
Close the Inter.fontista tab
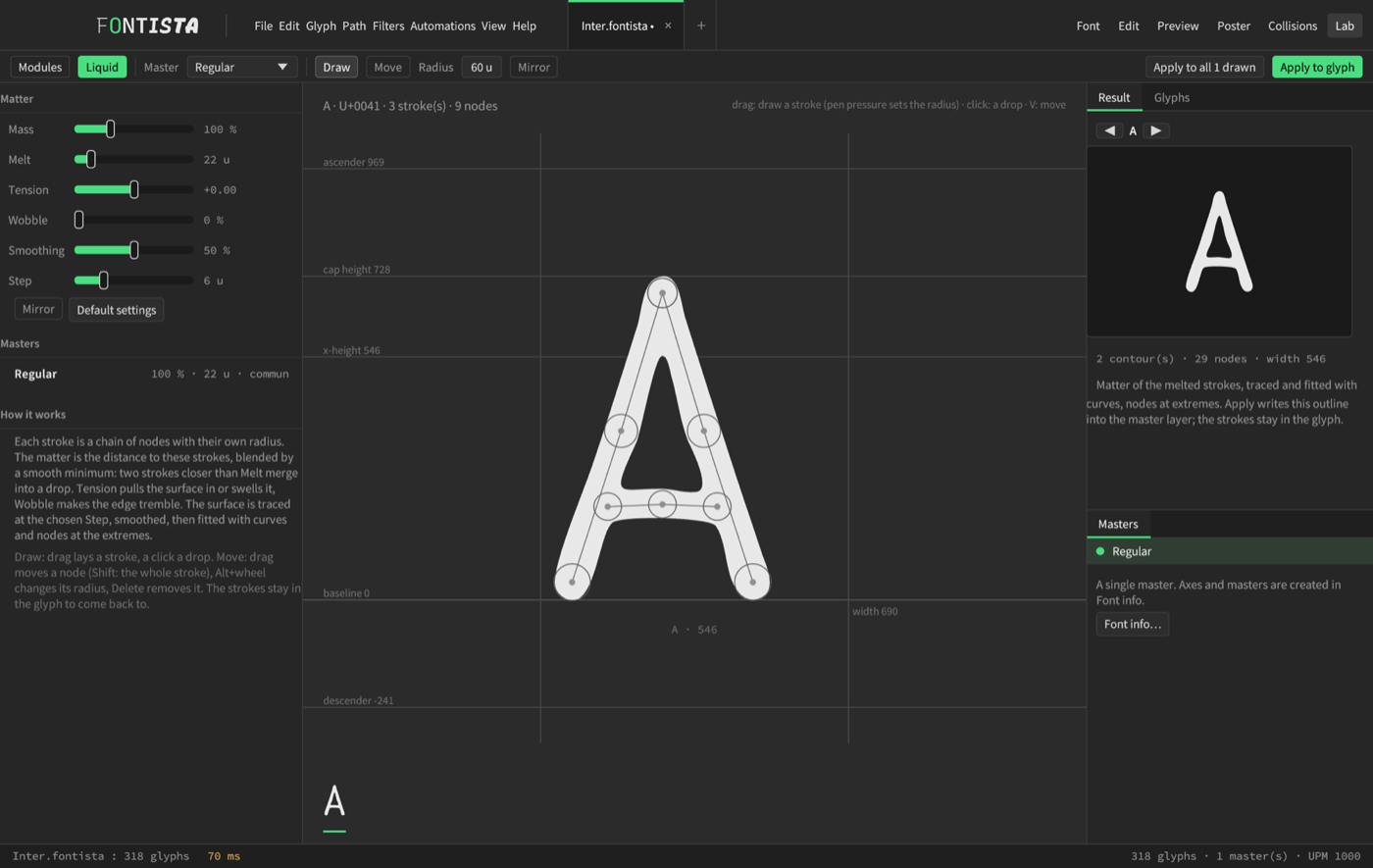pos(668,26)
